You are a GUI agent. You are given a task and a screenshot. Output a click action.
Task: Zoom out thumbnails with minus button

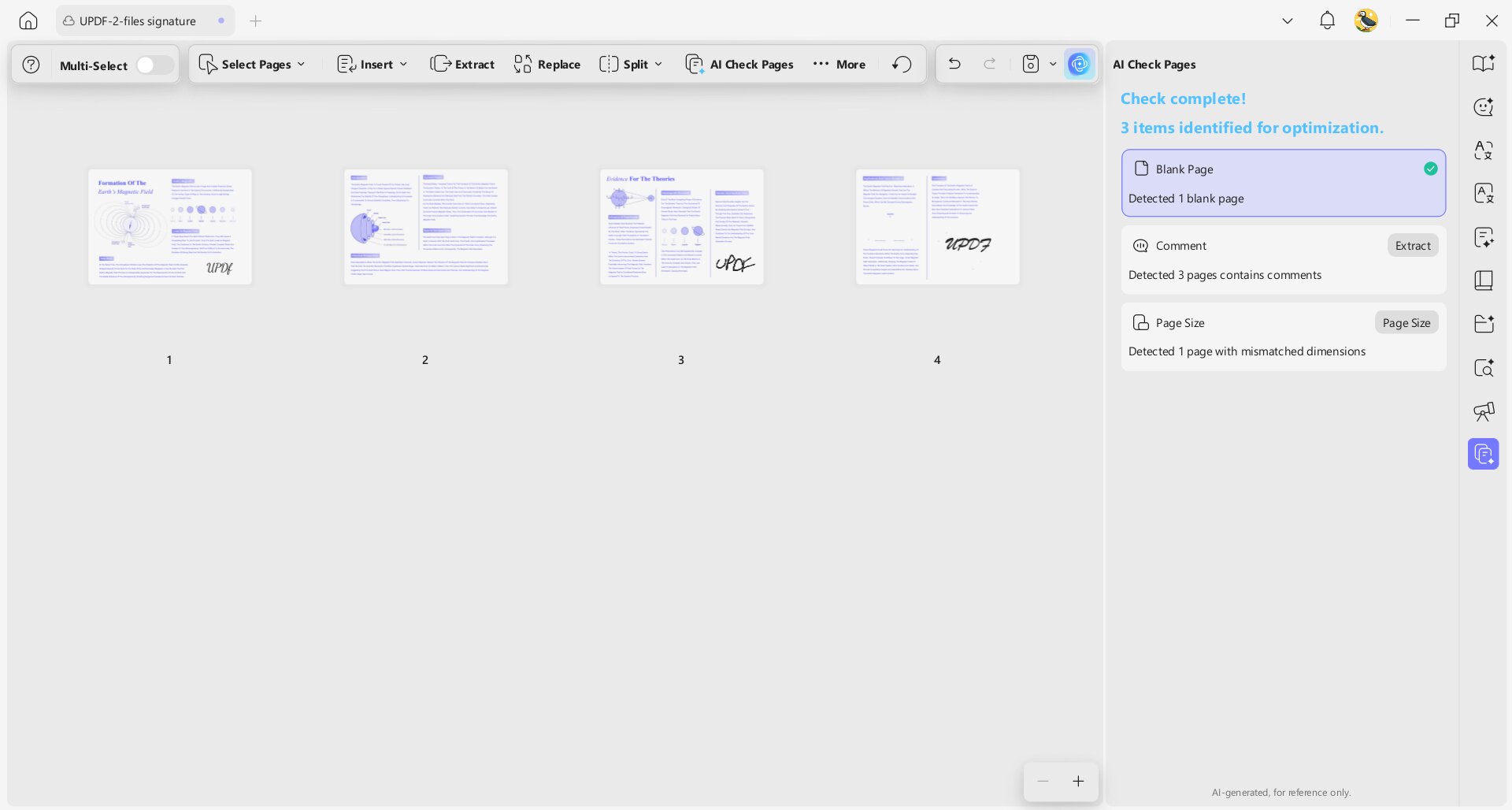[x=1043, y=781]
